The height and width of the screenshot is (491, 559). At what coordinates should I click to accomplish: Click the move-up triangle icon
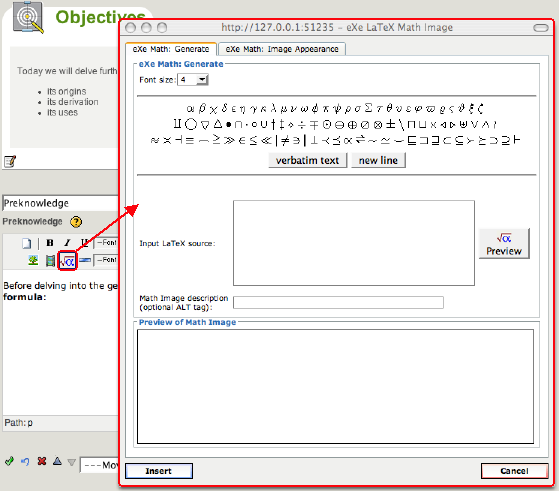tap(57, 461)
